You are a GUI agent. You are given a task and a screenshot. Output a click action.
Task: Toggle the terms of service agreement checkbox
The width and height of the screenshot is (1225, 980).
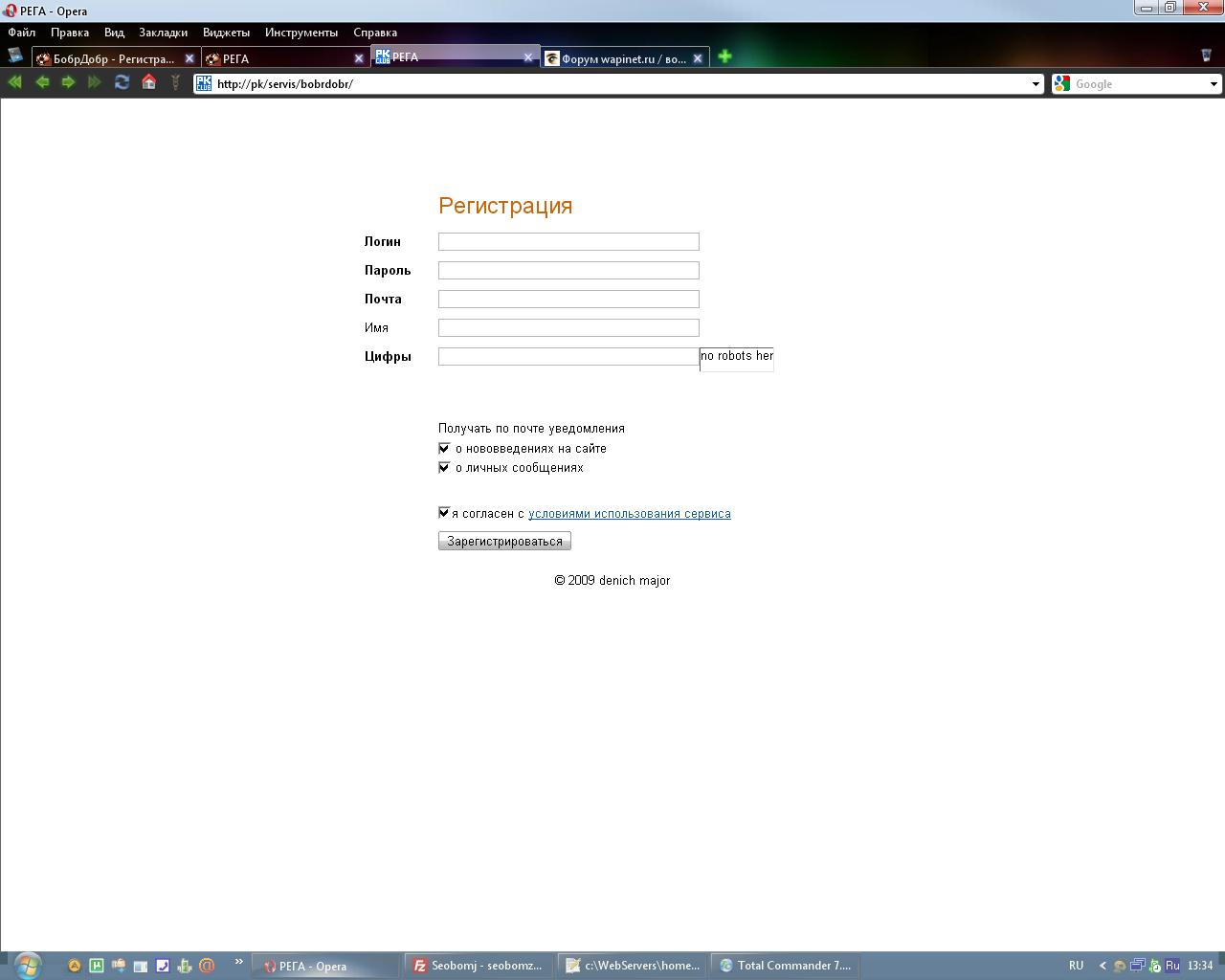tap(444, 513)
